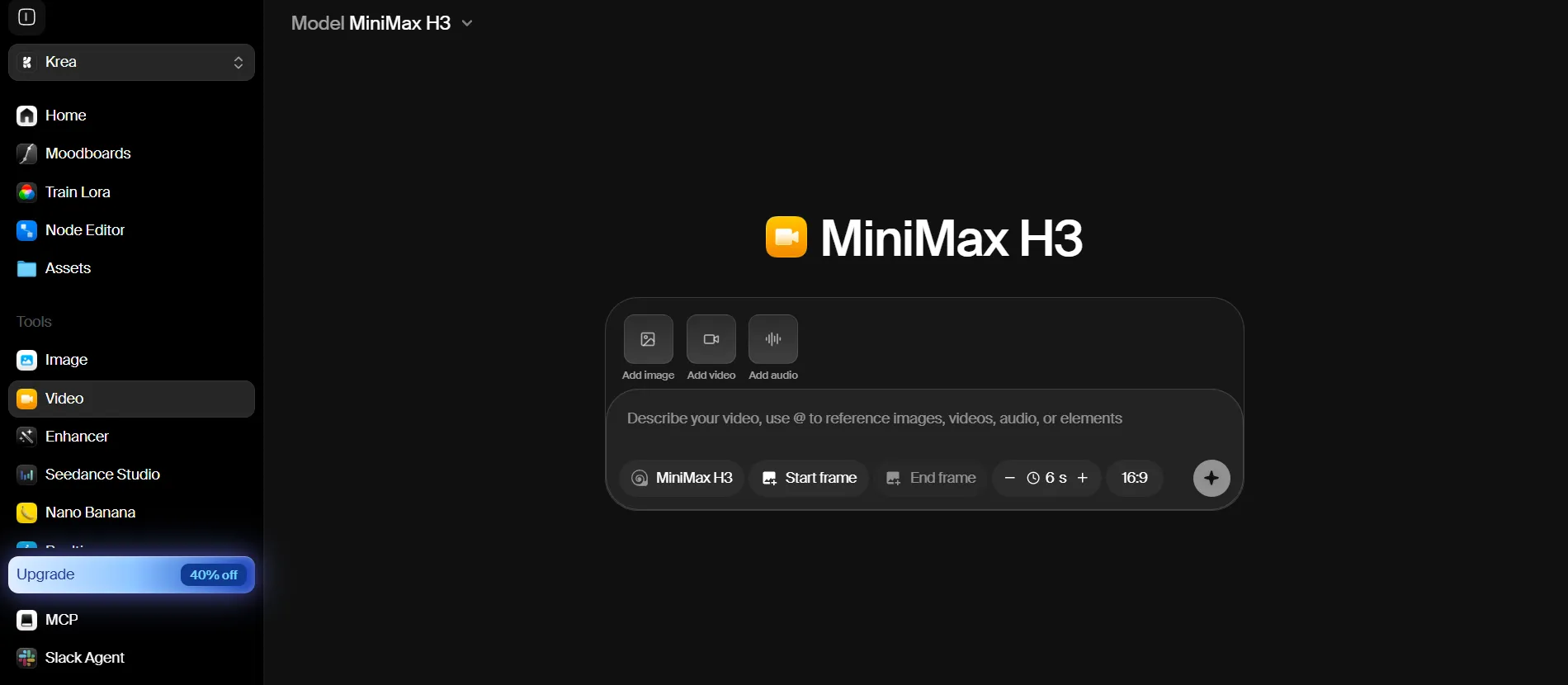
Task: Click the Node Editor blue icon
Action: click(x=26, y=230)
